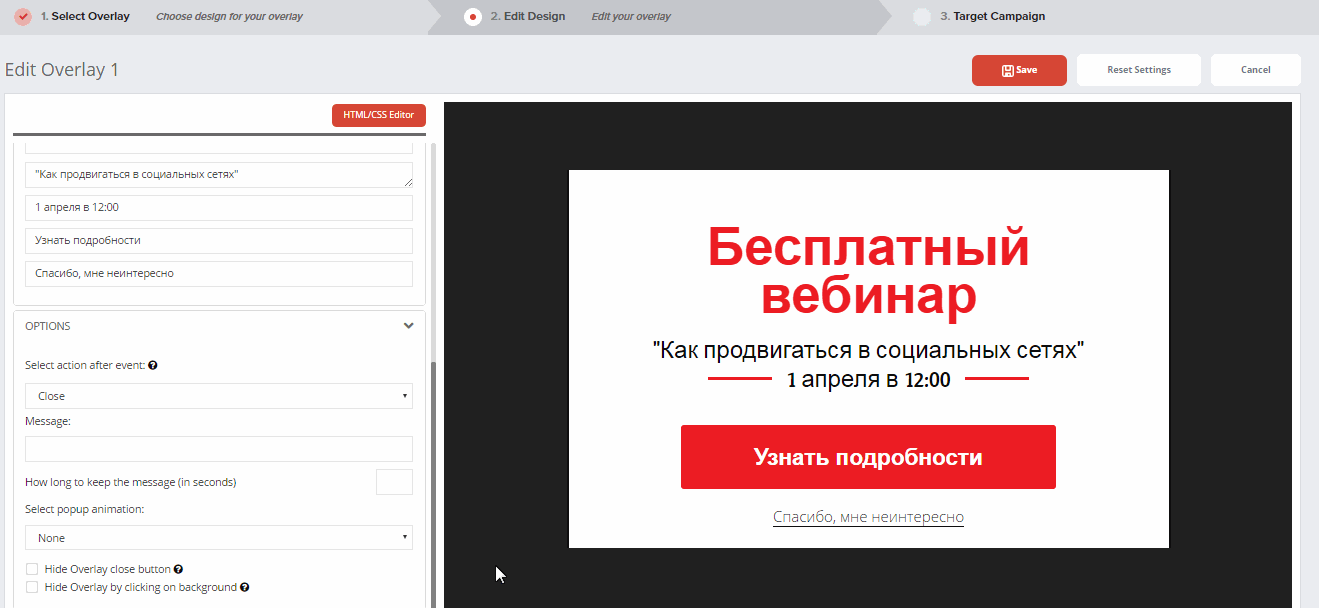Click the Узнать подробности input field
Viewport: 1319px width, 608px height.
click(x=219, y=241)
